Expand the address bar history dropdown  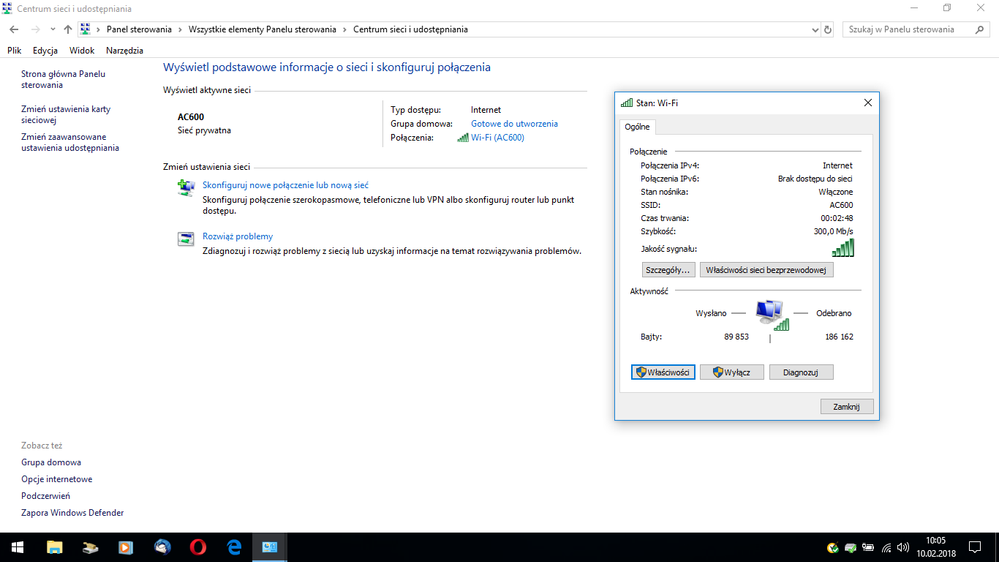815,30
